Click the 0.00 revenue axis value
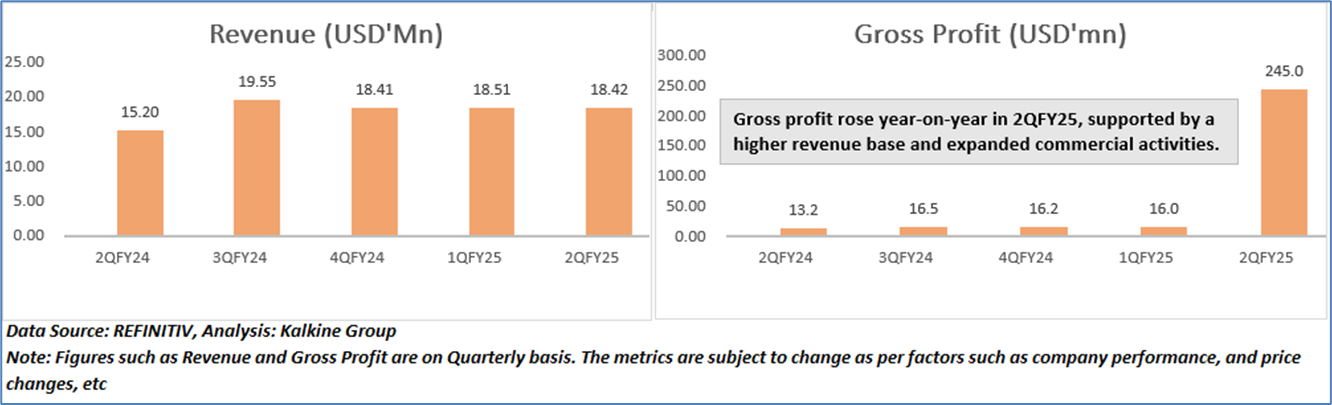 (x=29, y=236)
